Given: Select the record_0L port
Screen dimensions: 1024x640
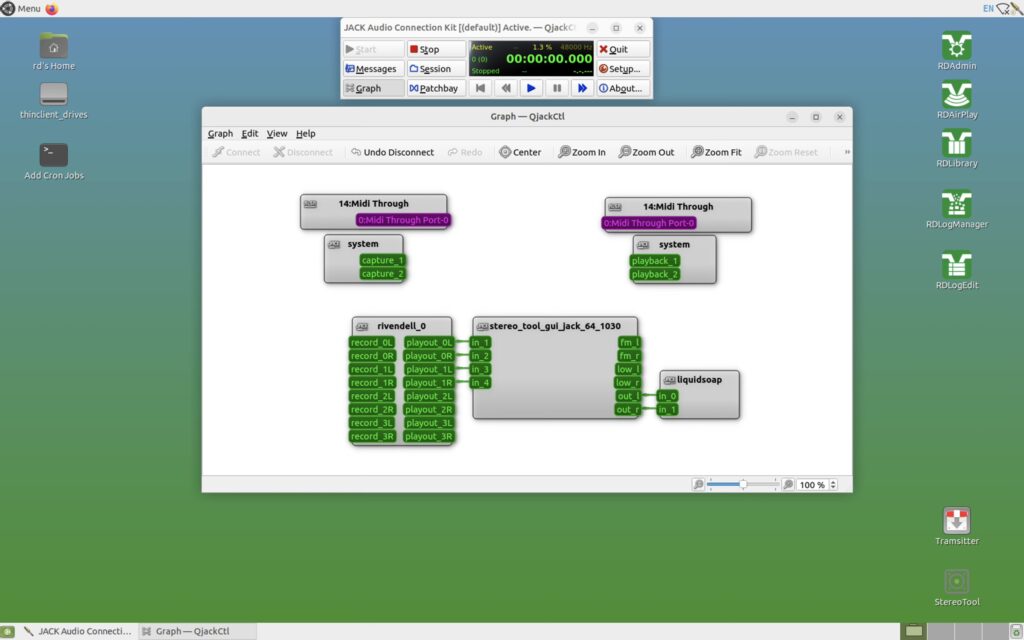Looking at the screenshot, I should pos(371,342).
